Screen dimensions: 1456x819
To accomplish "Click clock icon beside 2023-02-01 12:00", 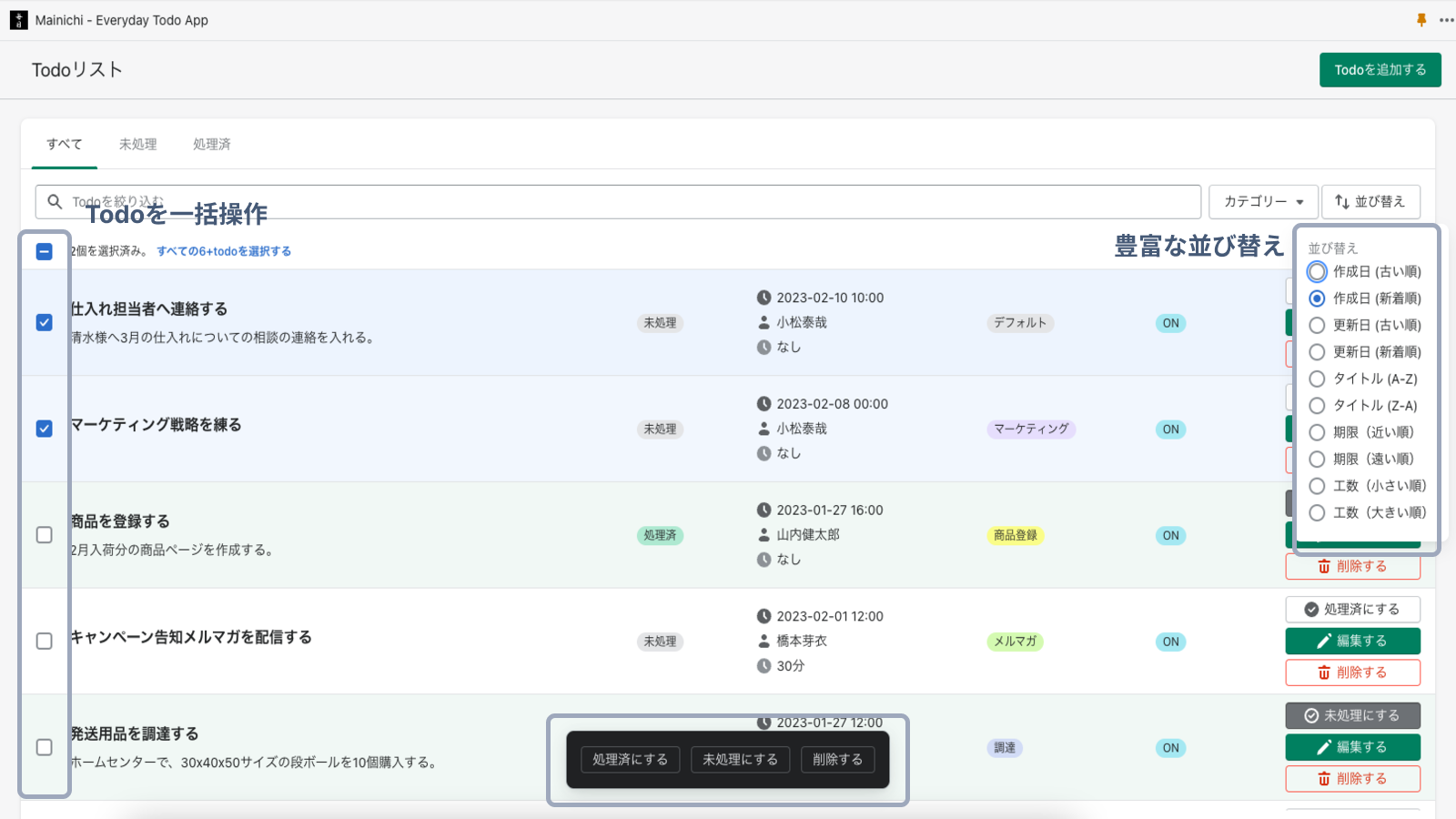I will click(x=764, y=617).
